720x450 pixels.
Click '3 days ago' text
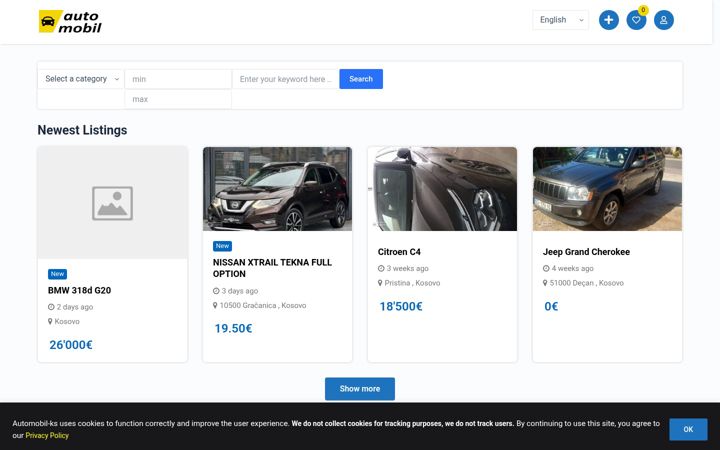240,291
